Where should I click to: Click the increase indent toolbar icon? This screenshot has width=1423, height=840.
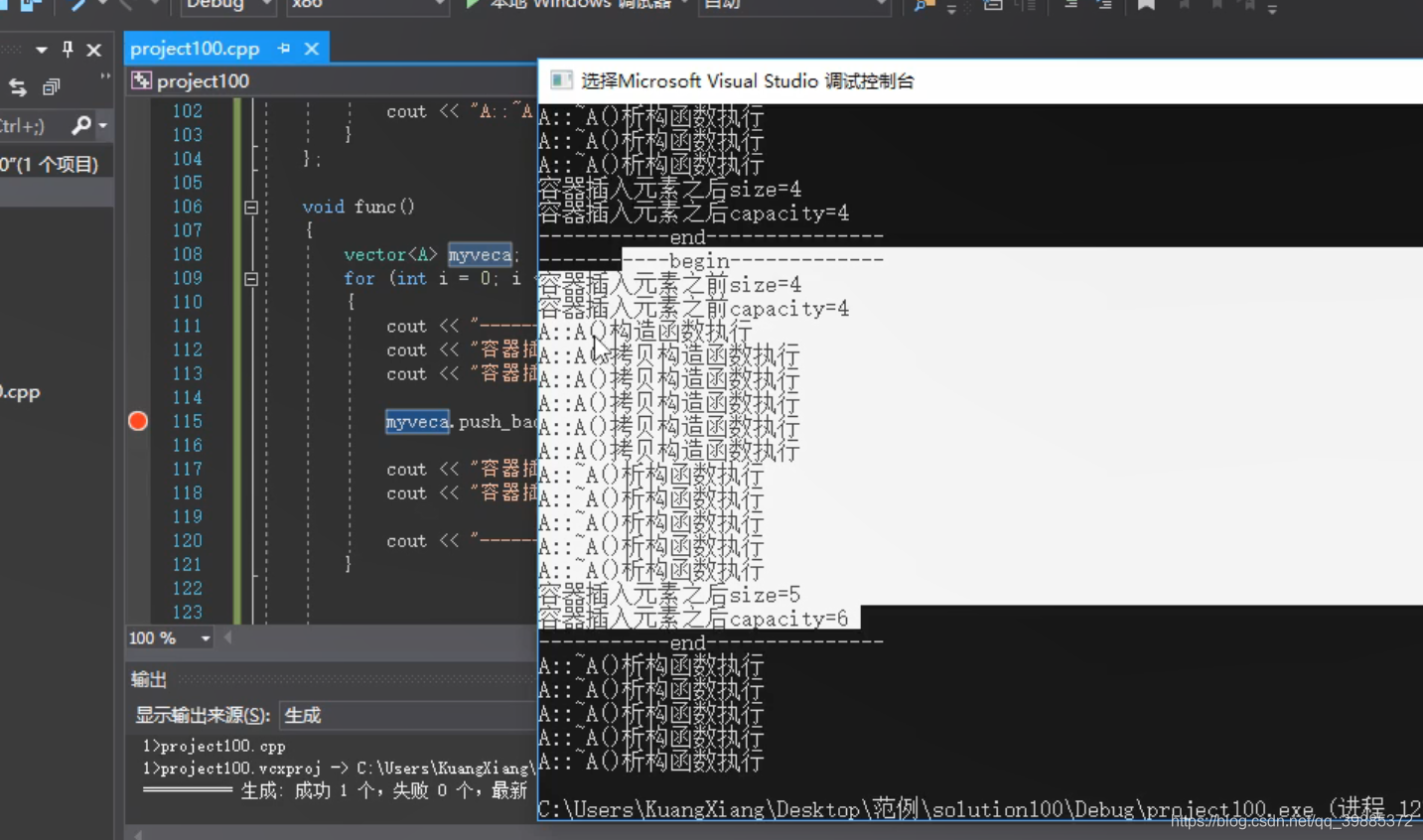[1103, 5]
